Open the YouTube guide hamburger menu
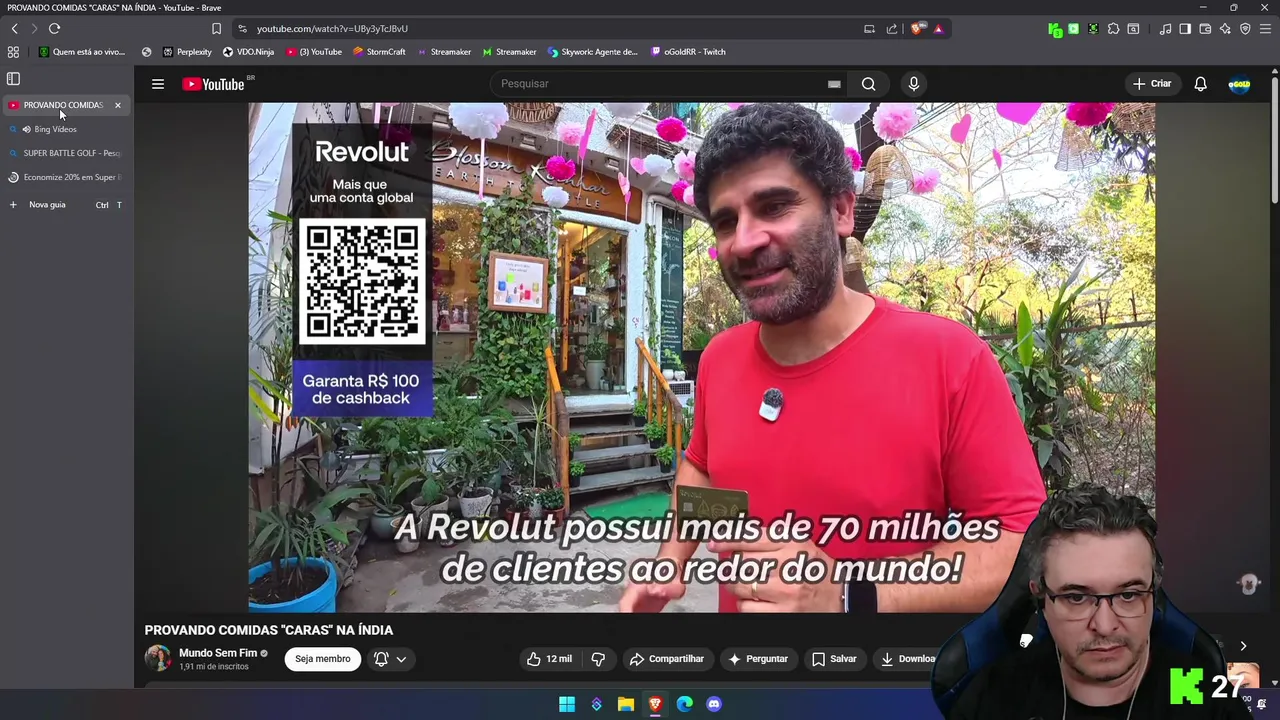This screenshot has height=720, width=1280. pyautogui.click(x=158, y=84)
